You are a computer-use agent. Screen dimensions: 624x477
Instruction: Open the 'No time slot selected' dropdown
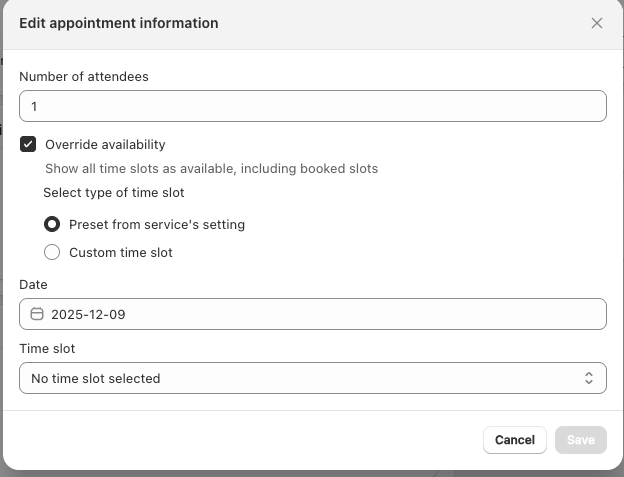(312, 378)
